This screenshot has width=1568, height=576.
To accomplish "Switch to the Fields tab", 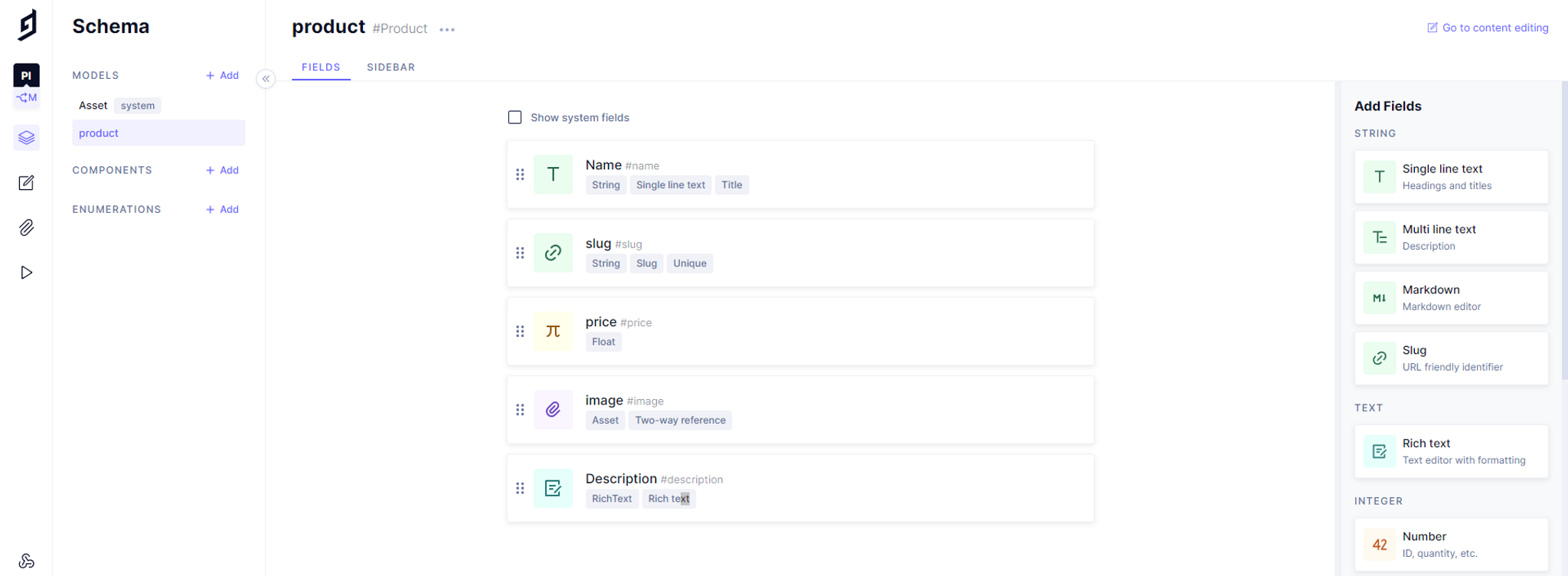I will pyautogui.click(x=321, y=67).
